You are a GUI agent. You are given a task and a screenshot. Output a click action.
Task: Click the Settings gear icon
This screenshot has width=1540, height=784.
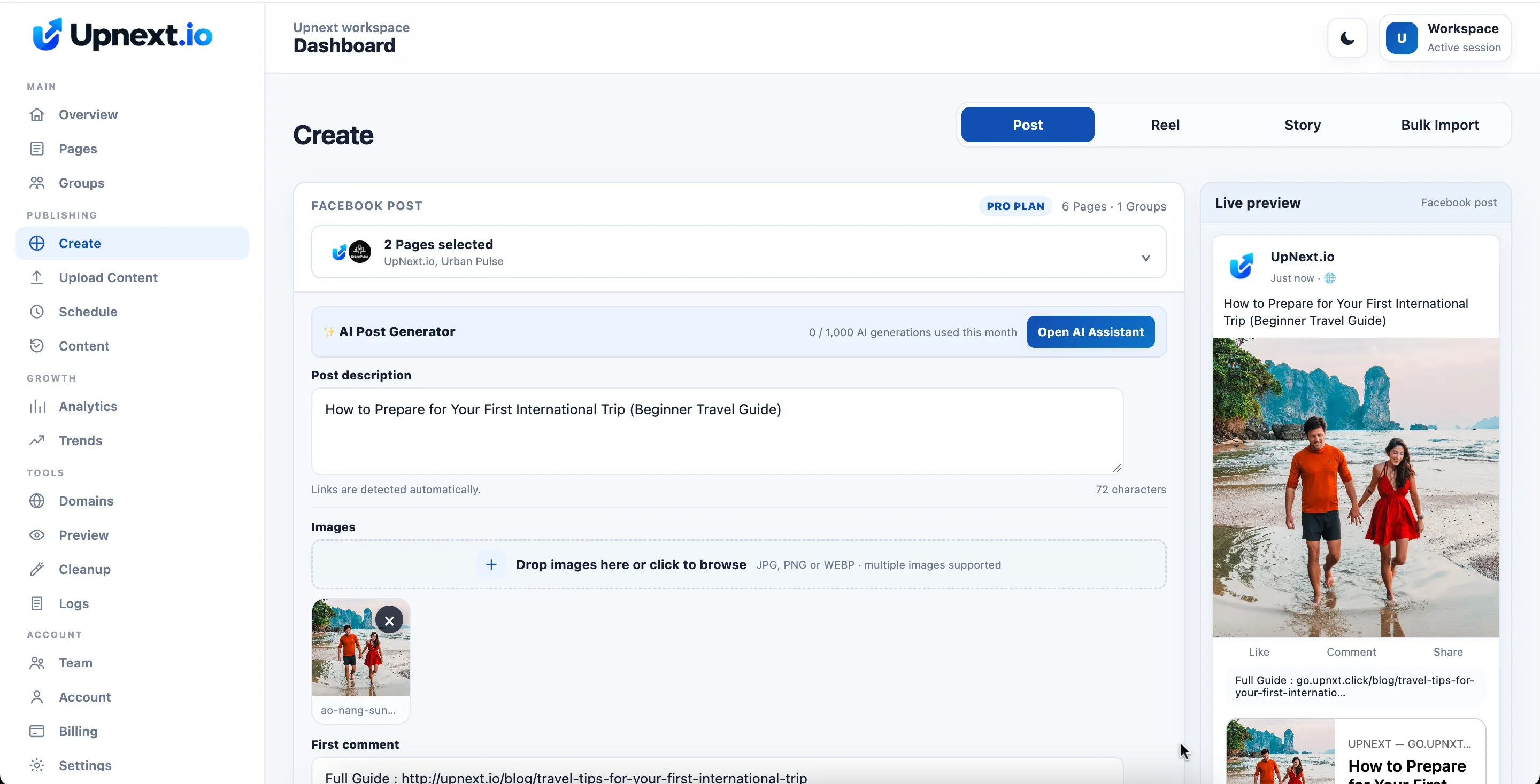click(37, 765)
